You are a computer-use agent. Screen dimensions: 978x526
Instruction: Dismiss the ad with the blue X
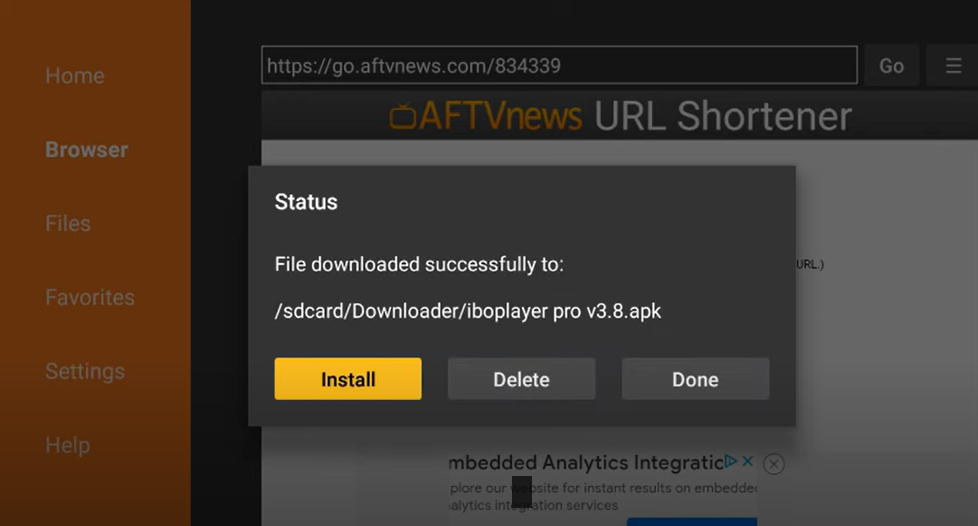click(747, 461)
